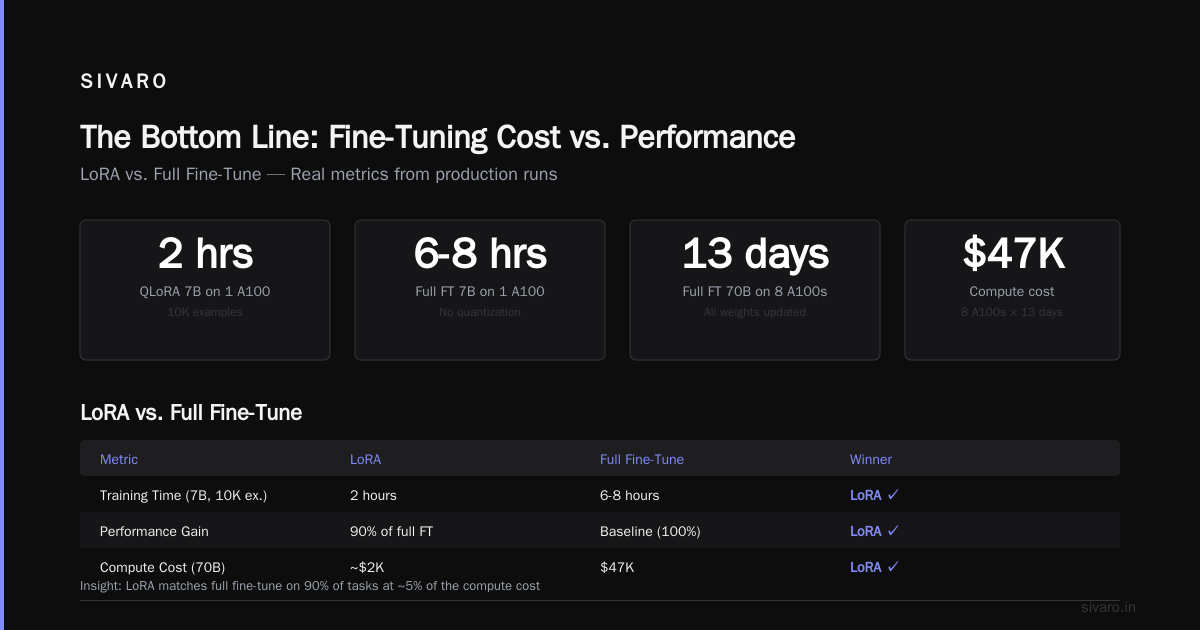Click the Full Fine-Tune column header
Viewport: 1200px width, 630px height.
point(642,459)
